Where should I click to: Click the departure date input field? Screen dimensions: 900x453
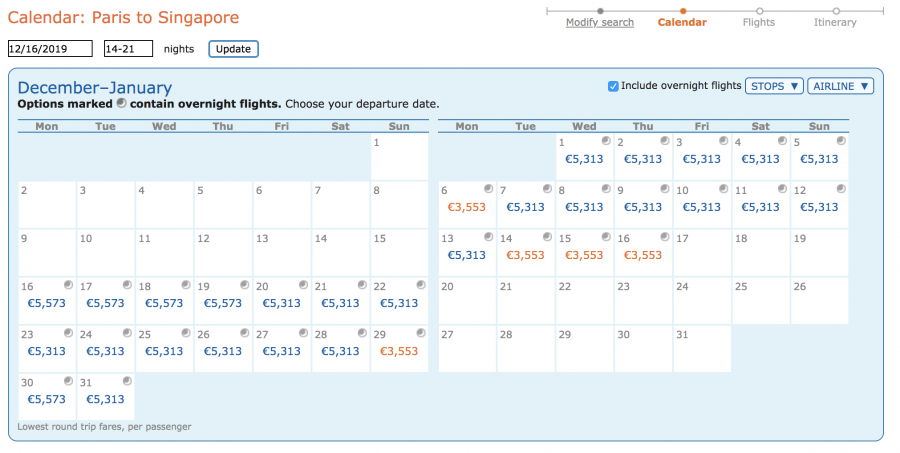50,48
